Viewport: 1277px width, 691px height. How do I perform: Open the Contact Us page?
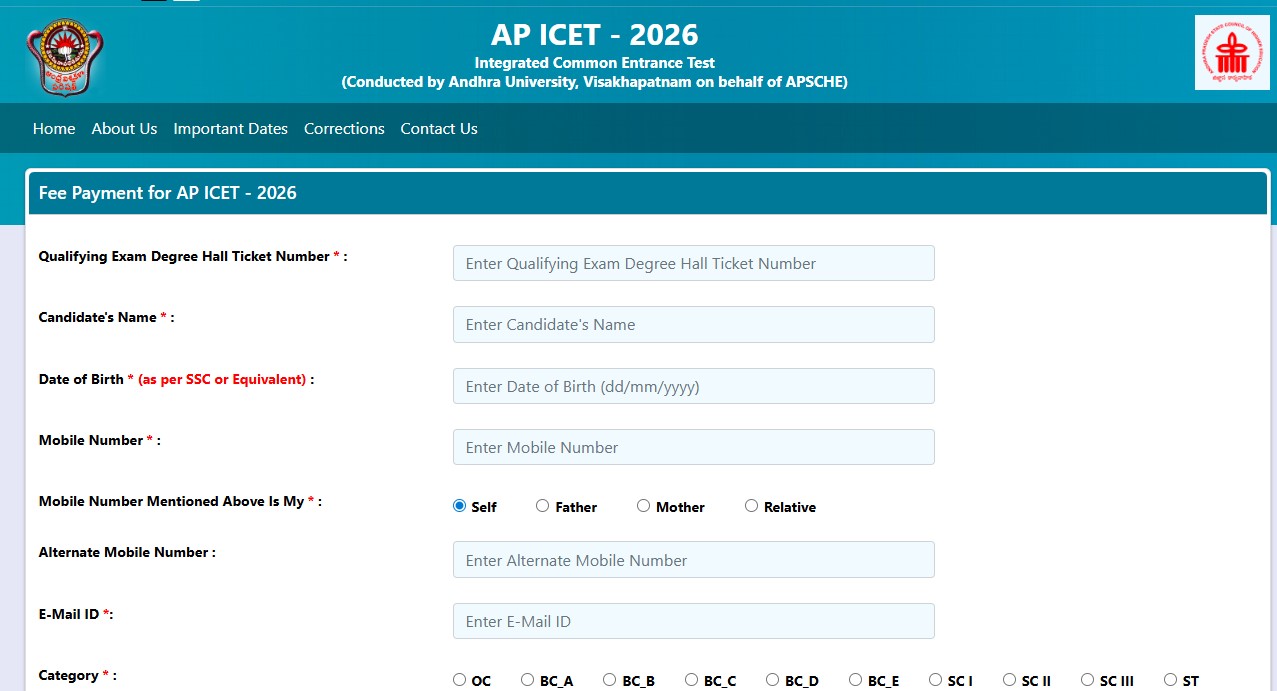point(438,128)
